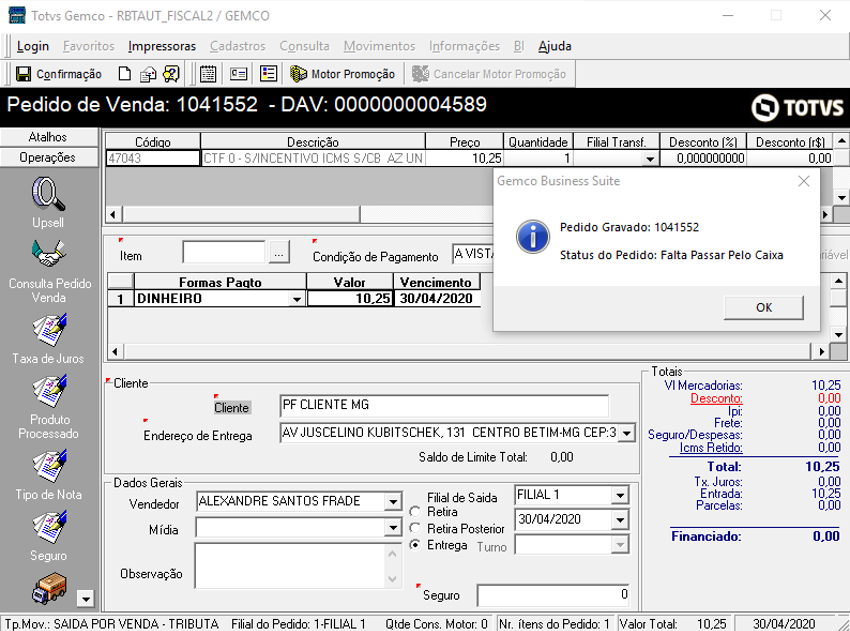Click the Desconto link in Totais
Viewport: 850px width, 631px height.
716,398
